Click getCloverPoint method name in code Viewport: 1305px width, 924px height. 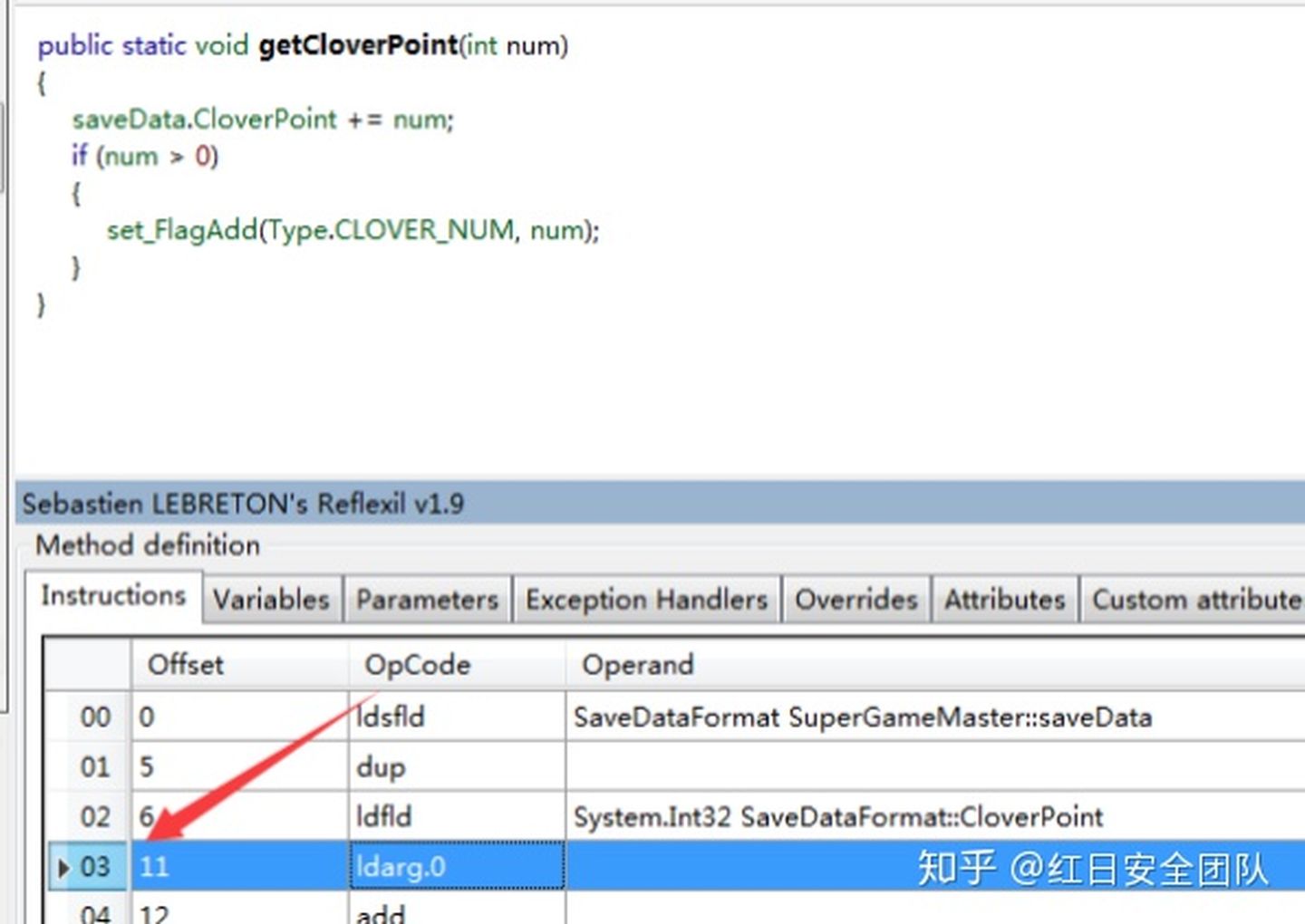[x=358, y=45]
